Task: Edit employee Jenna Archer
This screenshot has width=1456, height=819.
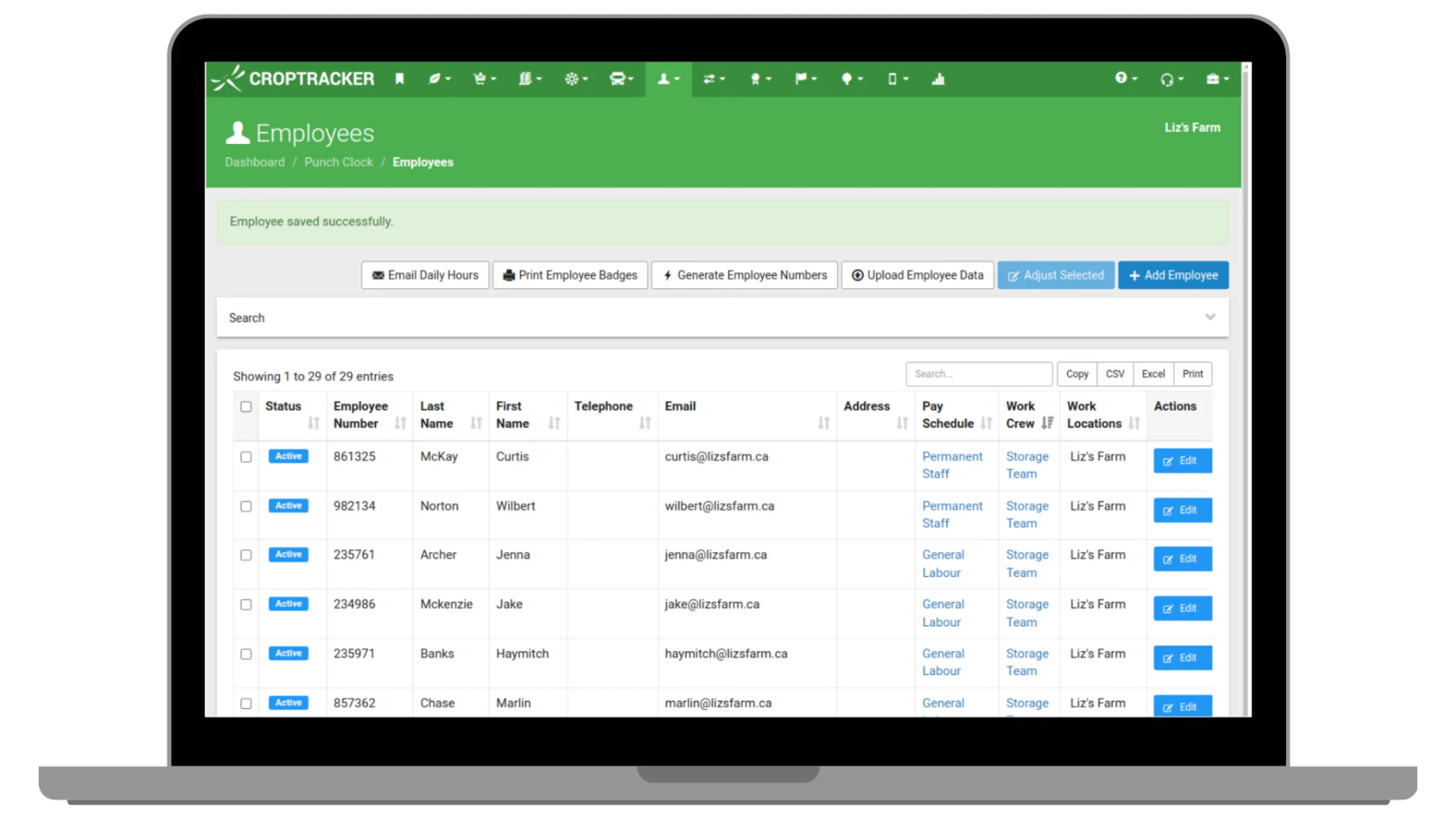Action: pyautogui.click(x=1183, y=559)
